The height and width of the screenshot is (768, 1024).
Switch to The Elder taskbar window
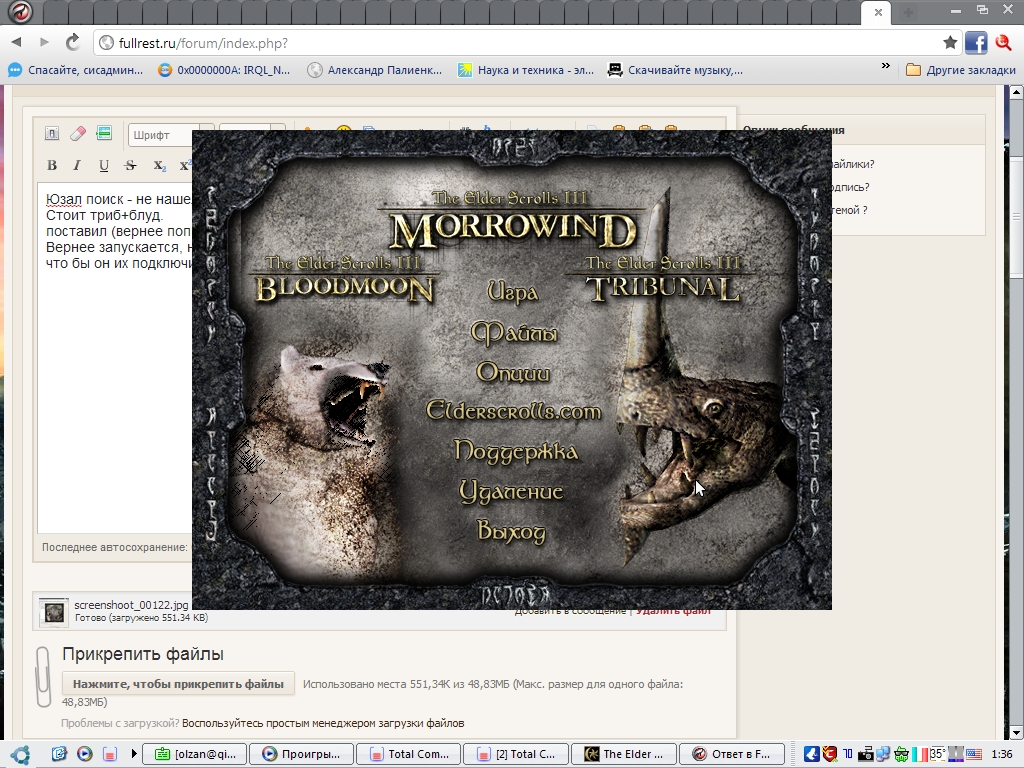coord(624,754)
